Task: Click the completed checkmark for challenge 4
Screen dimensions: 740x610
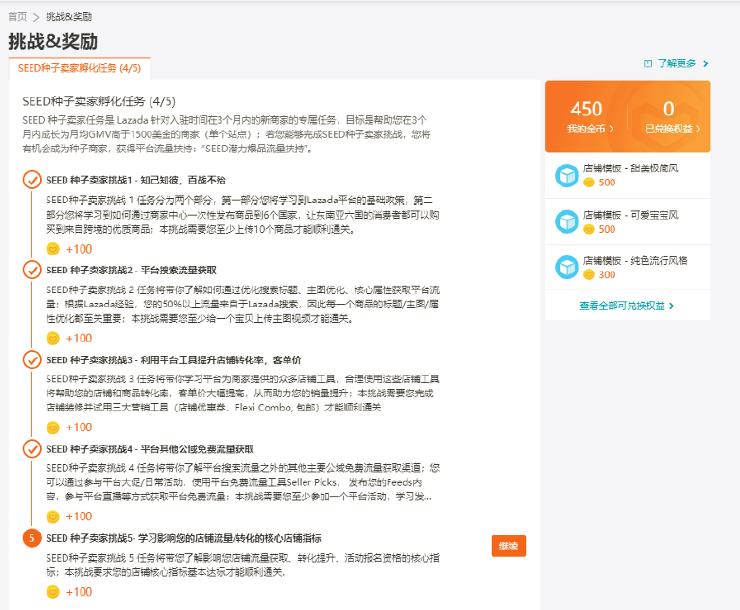Action: click(32, 448)
